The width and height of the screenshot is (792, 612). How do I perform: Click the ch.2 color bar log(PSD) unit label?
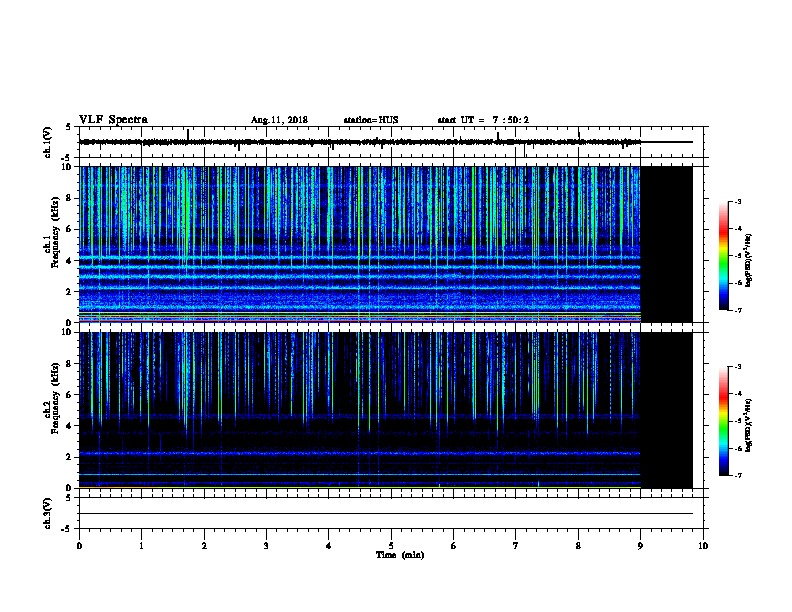[748, 425]
